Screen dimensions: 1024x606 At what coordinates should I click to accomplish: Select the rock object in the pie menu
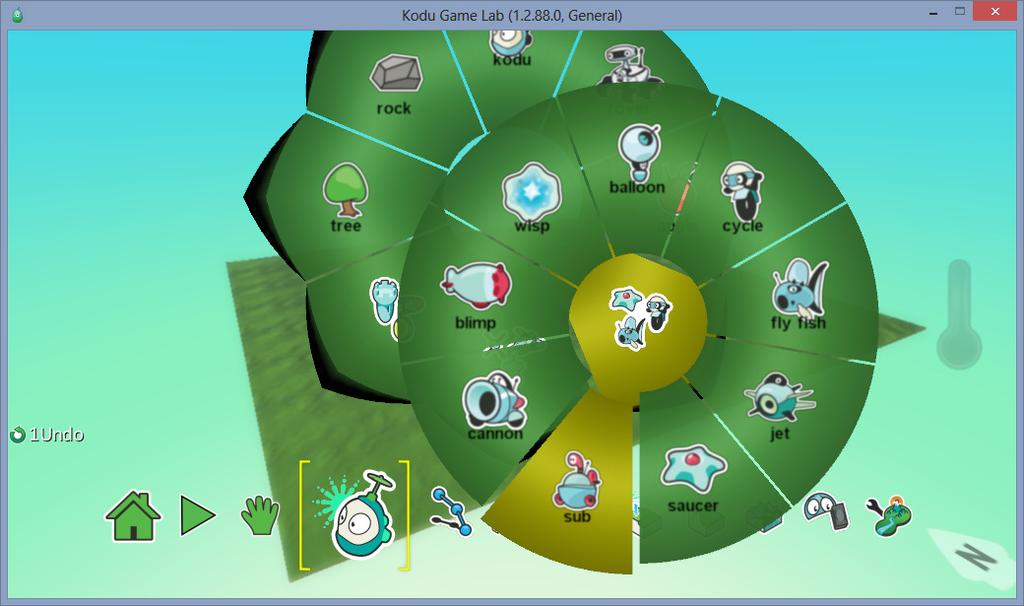396,73
